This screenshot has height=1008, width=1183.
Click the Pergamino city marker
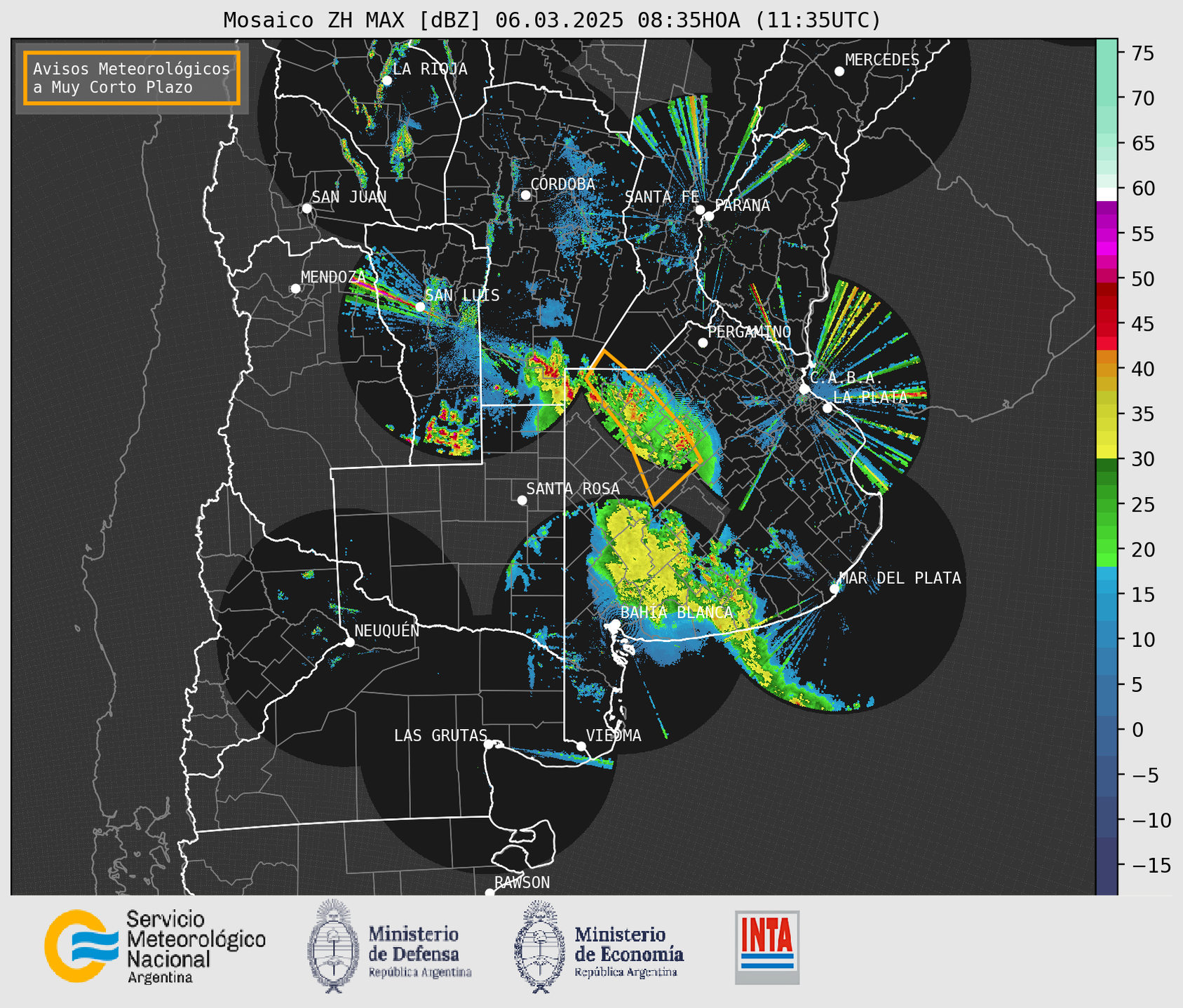pyautogui.click(x=703, y=343)
